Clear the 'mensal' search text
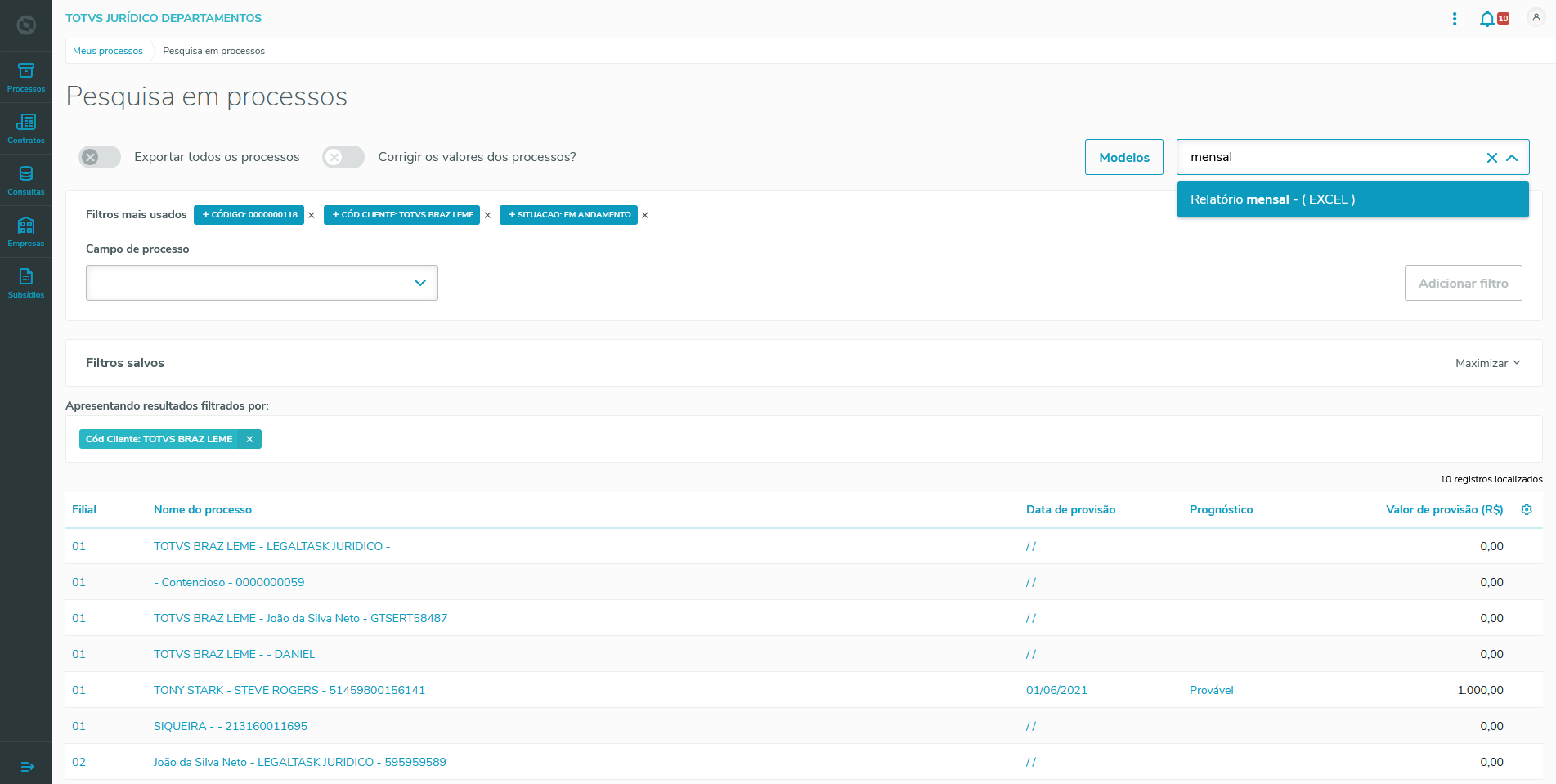This screenshot has height=784, width=1556. [1492, 158]
